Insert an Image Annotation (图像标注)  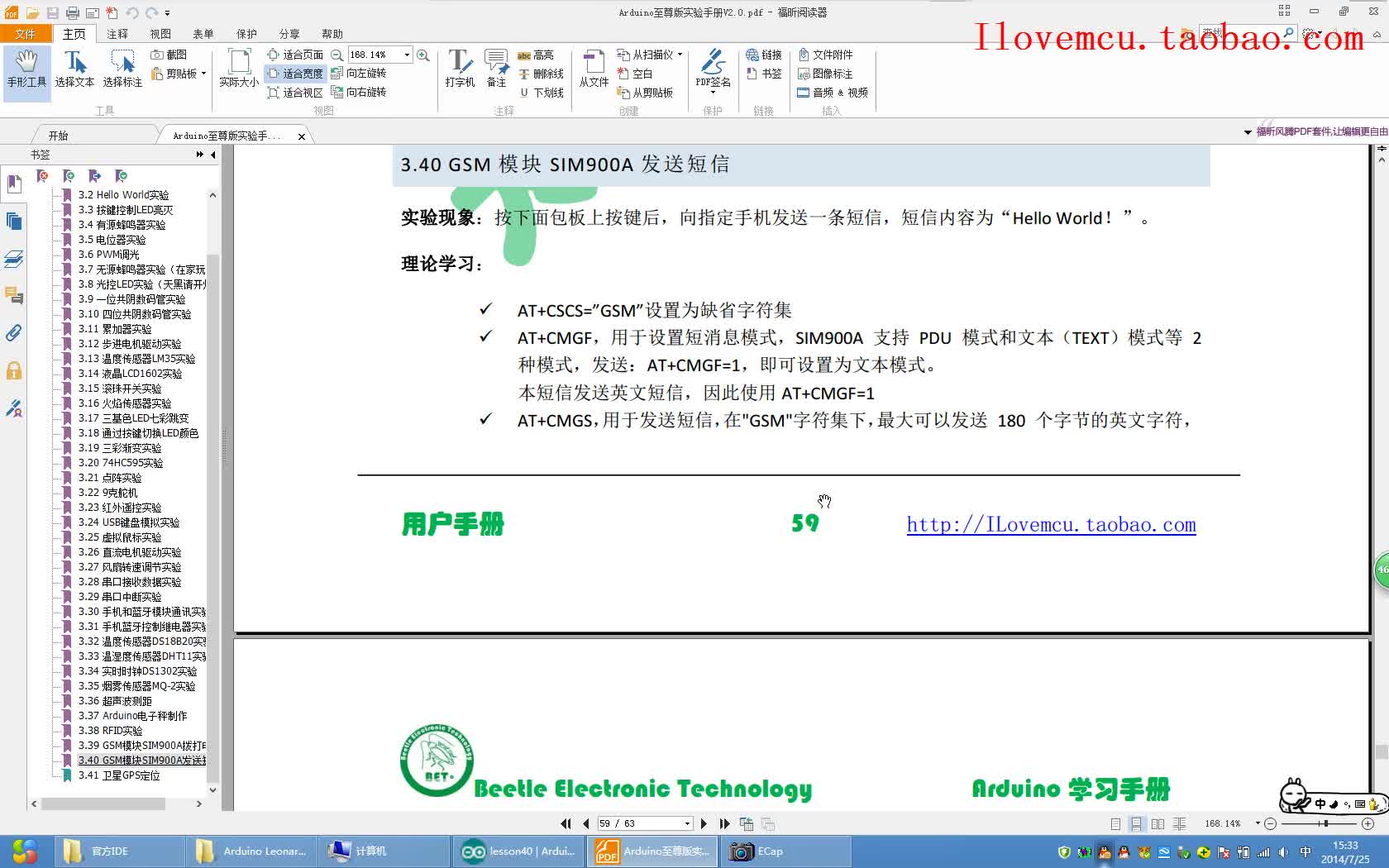coord(825,74)
